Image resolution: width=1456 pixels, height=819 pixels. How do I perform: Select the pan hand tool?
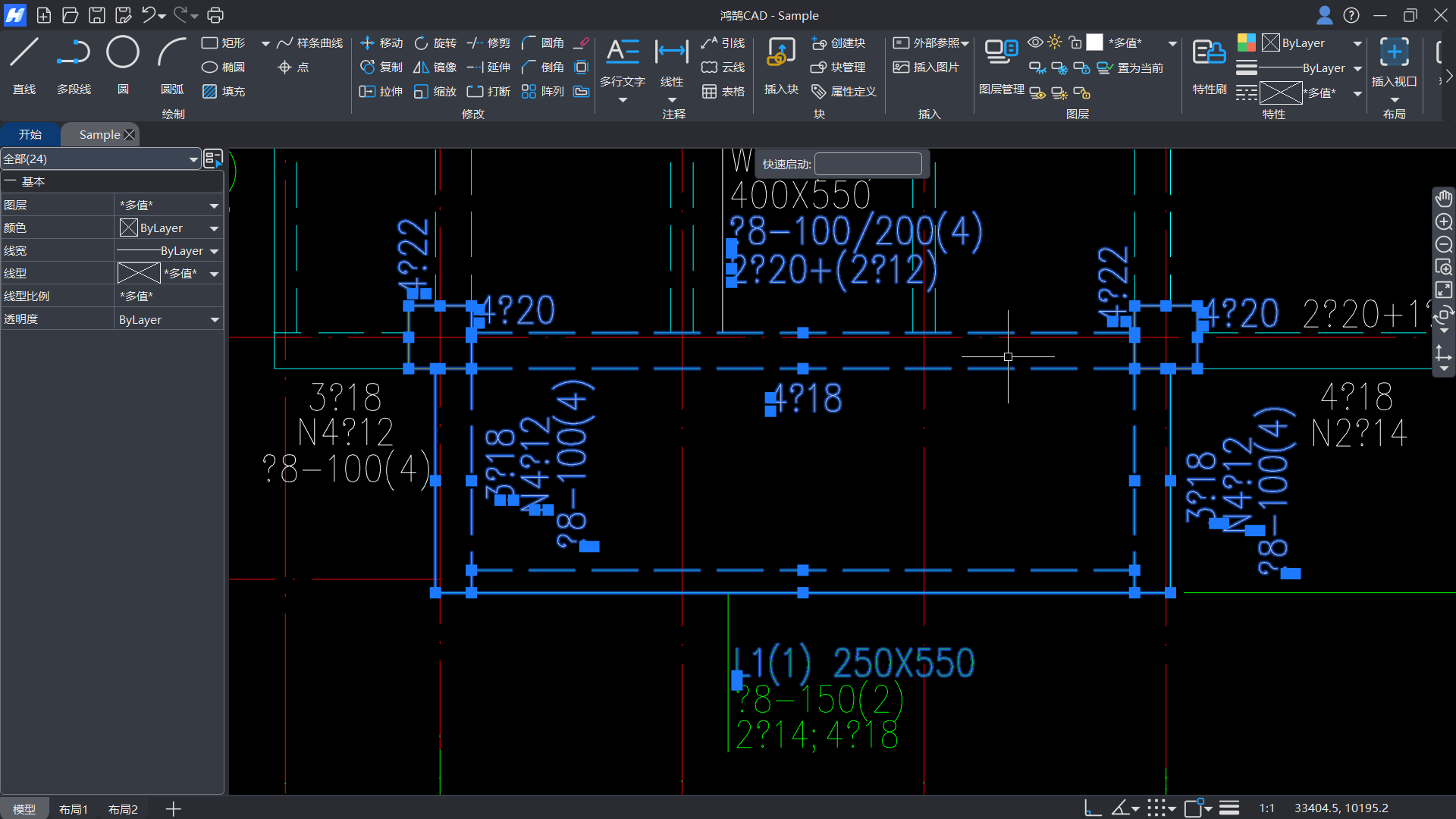click(x=1443, y=199)
